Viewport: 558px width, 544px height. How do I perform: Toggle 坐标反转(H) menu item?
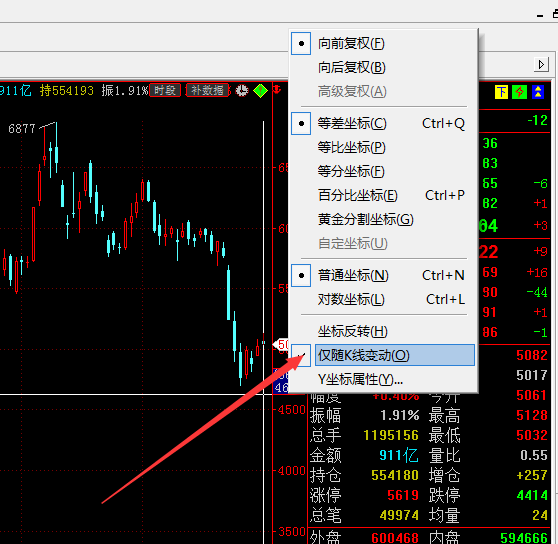(x=383, y=332)
